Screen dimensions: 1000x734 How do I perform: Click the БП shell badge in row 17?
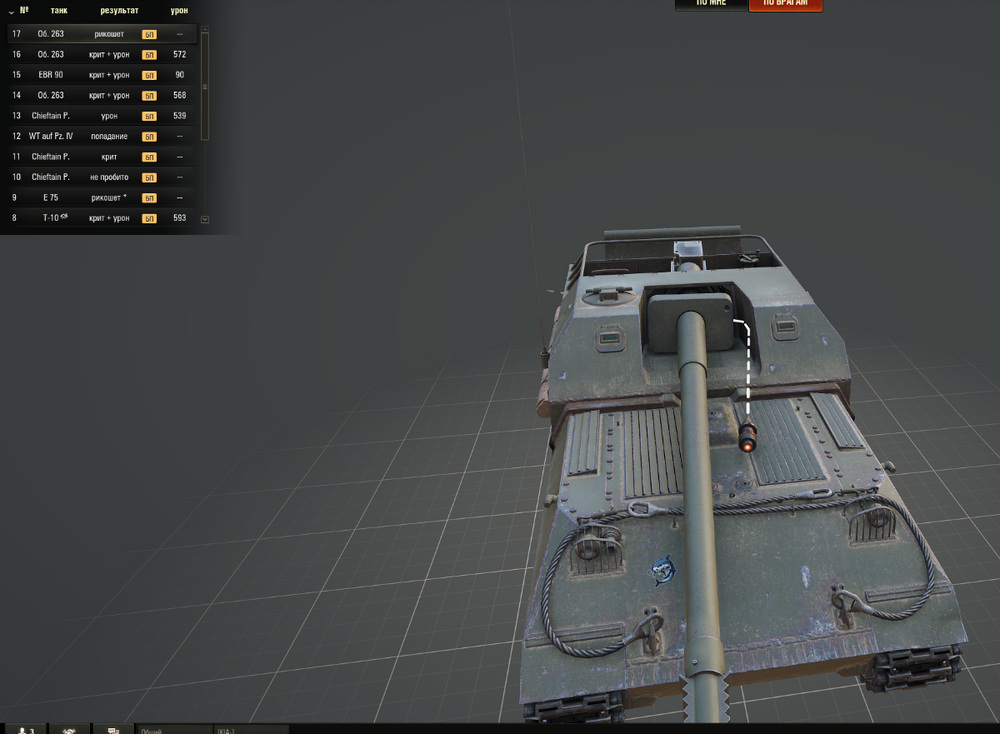(x=149, y=34)
